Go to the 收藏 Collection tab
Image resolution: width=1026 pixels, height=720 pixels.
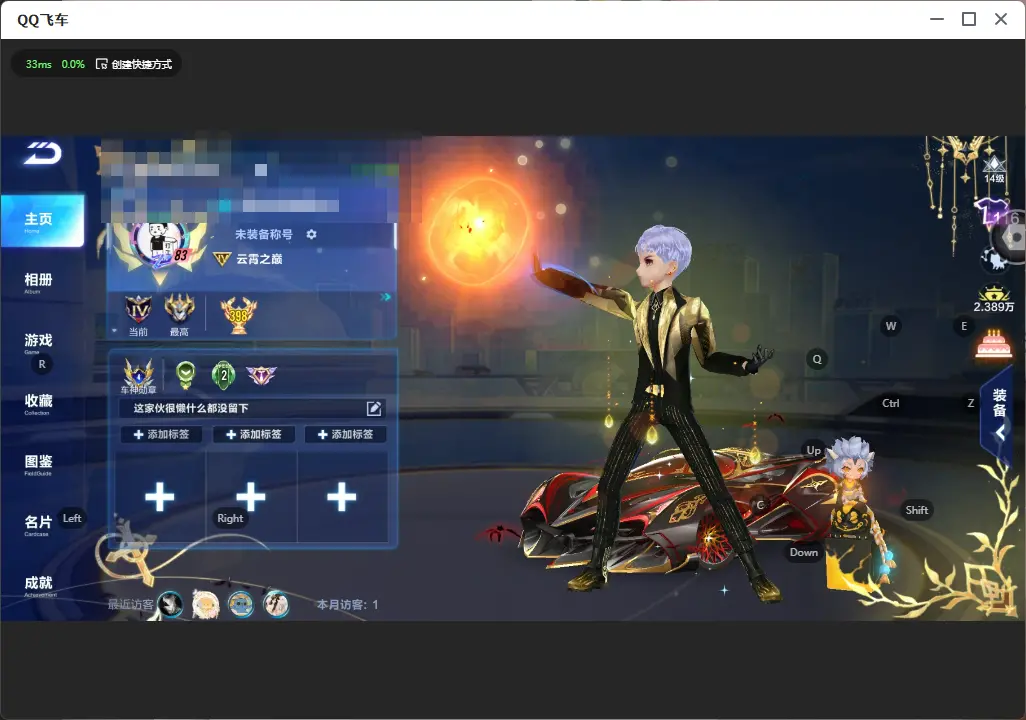click(x=38, y=403)
